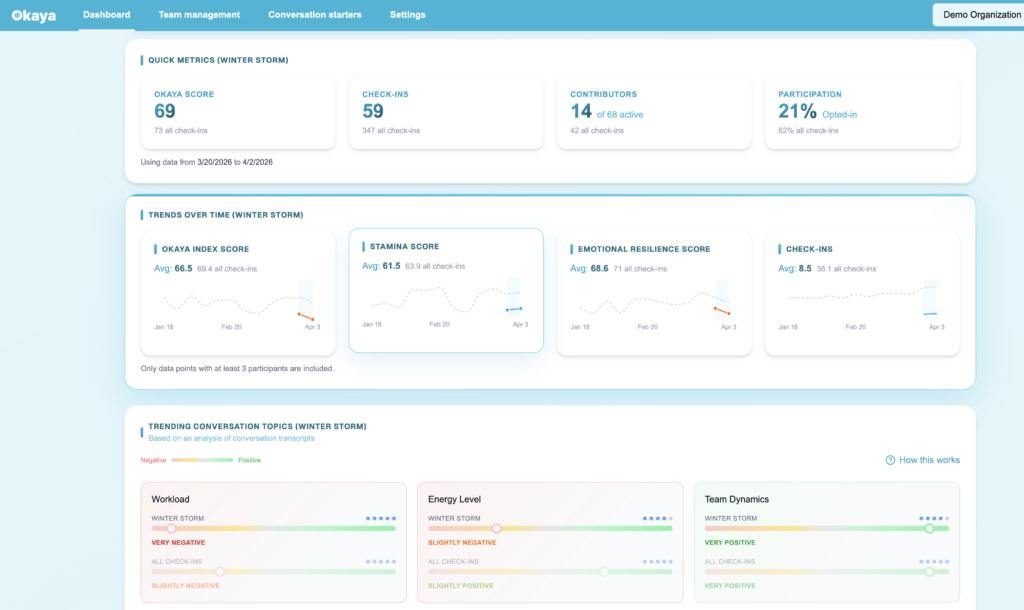
Task: Switch to Team management tab
Action: coord(199,14)
